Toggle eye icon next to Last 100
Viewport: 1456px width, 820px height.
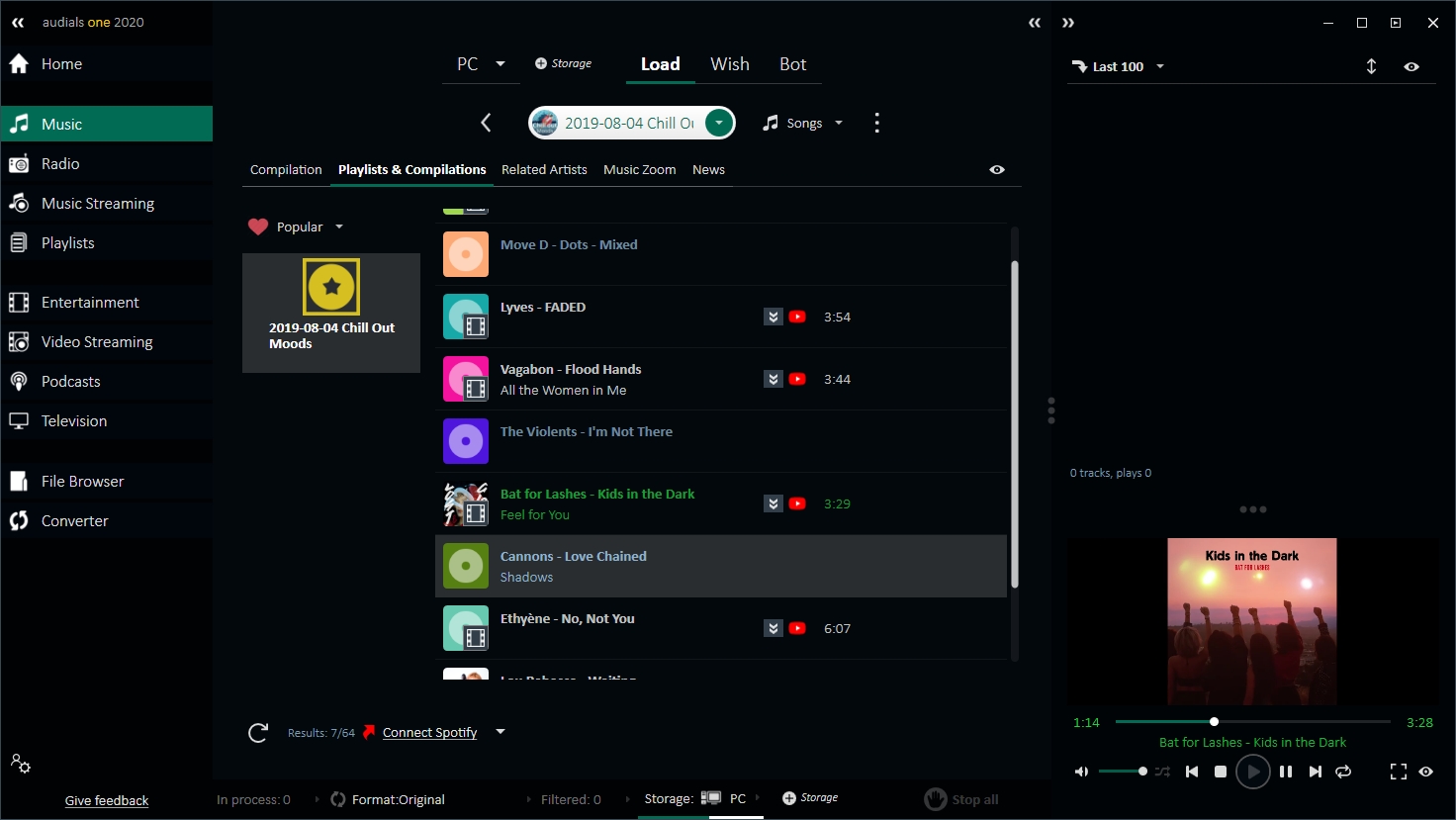click(1411, 66)
